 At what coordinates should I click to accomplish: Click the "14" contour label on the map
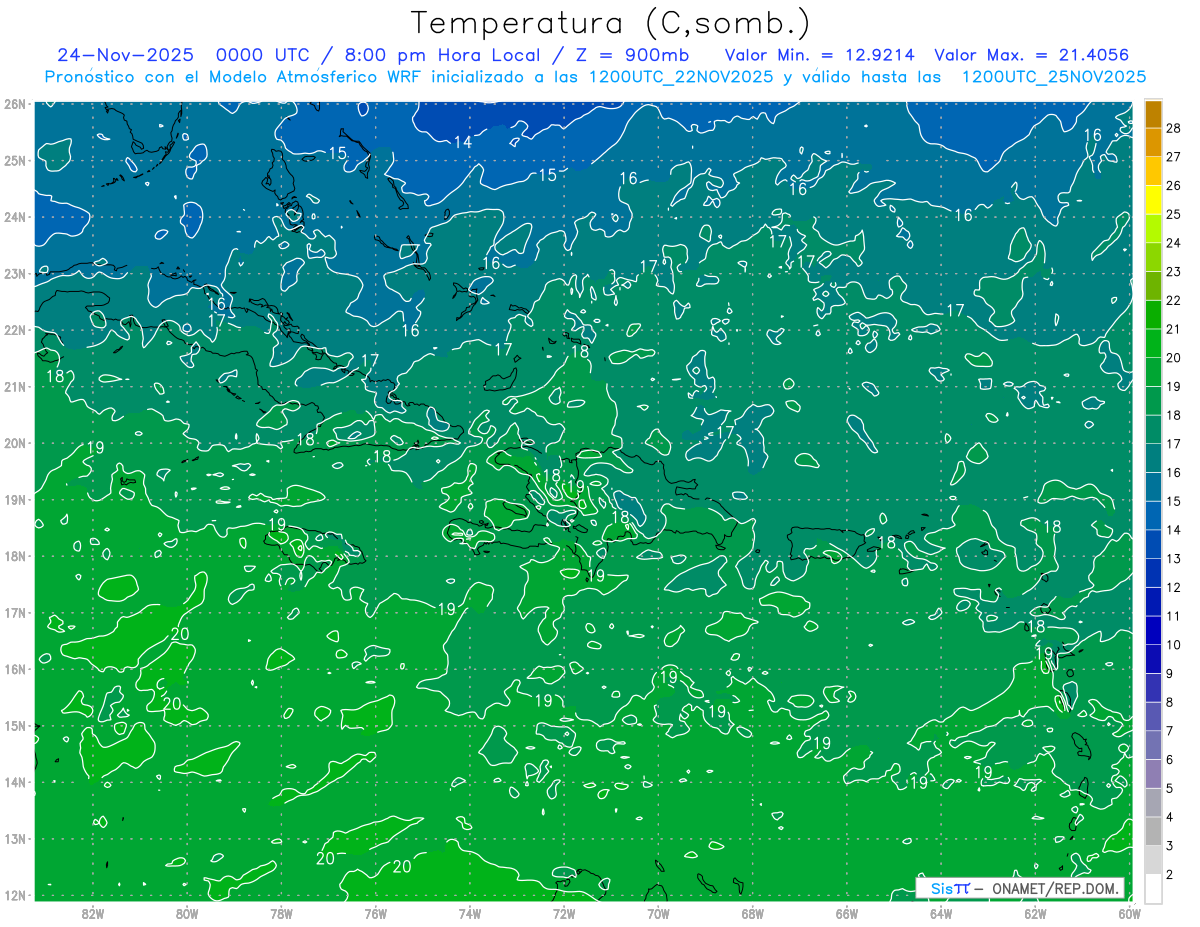[462, 142]
